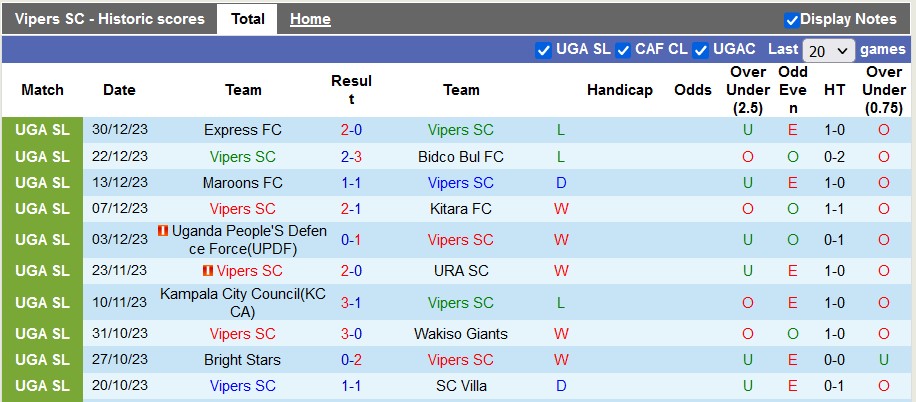Image resolution: width=916 pixels, height=402 pixels.
Task: Click the 2-3 result score
Action: tap(351, 157)
